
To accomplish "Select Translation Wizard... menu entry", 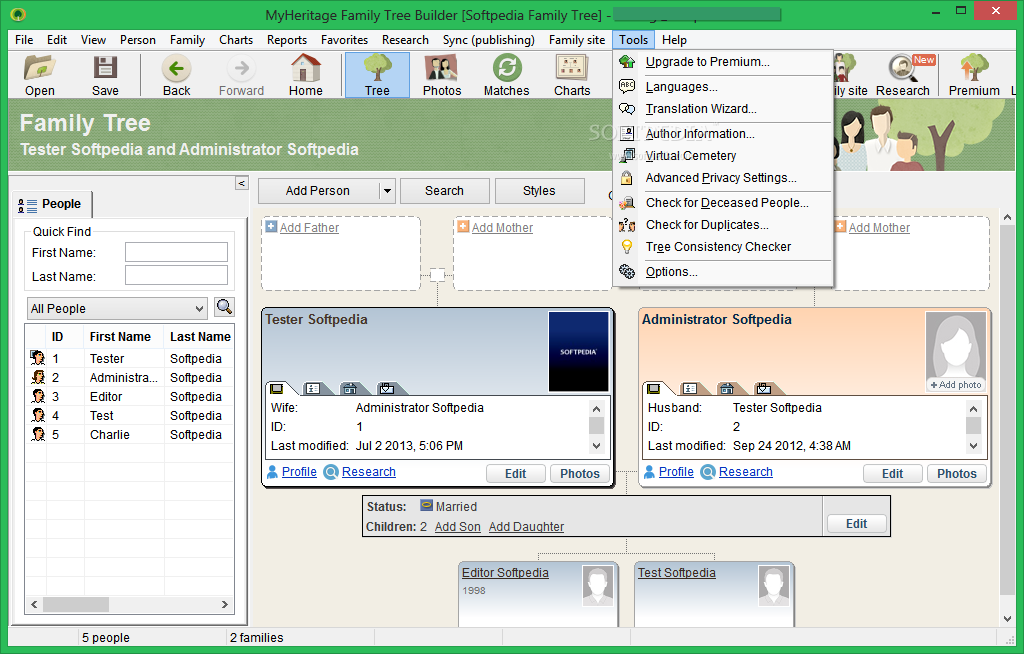I will [723, 109].
